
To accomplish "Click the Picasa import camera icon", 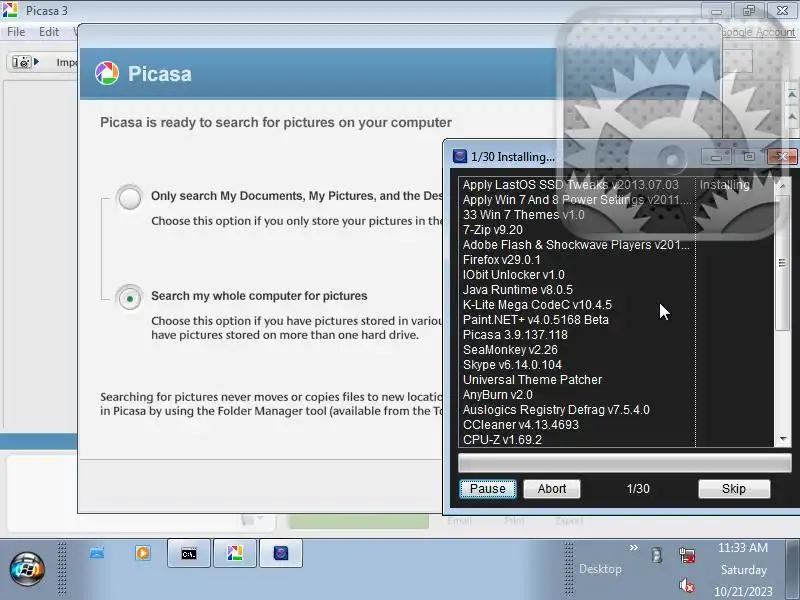I will pyautogui.click(x=24, y=62).
